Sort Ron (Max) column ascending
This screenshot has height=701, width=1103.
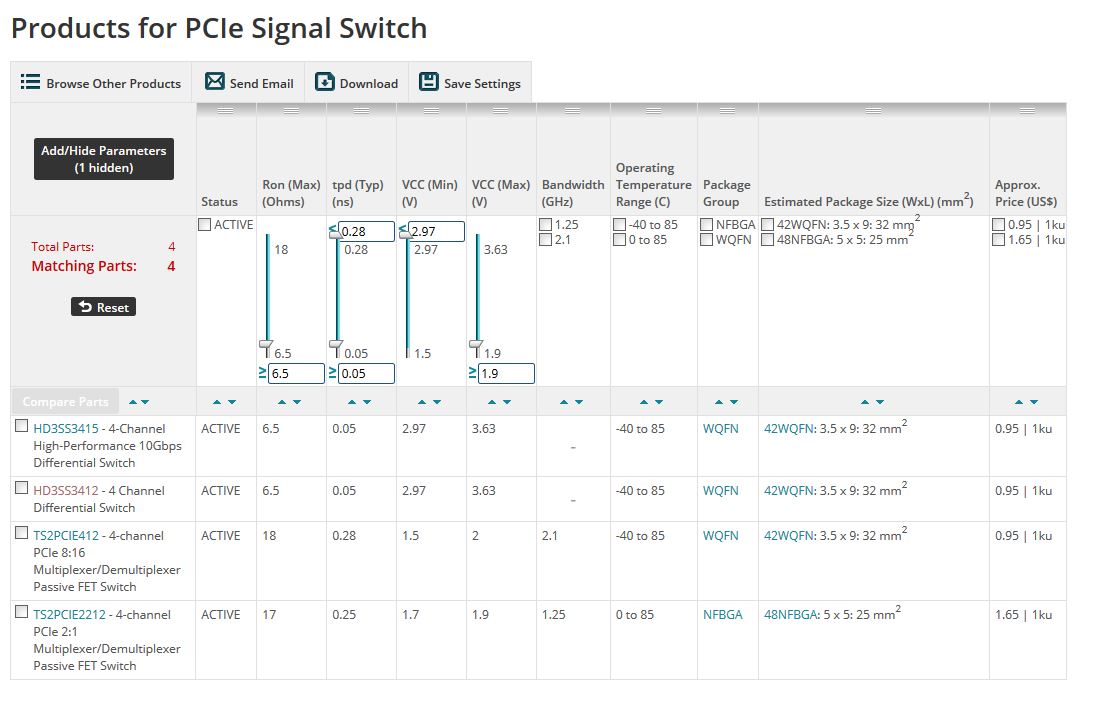pyautogui.click(x=282, y=402)
